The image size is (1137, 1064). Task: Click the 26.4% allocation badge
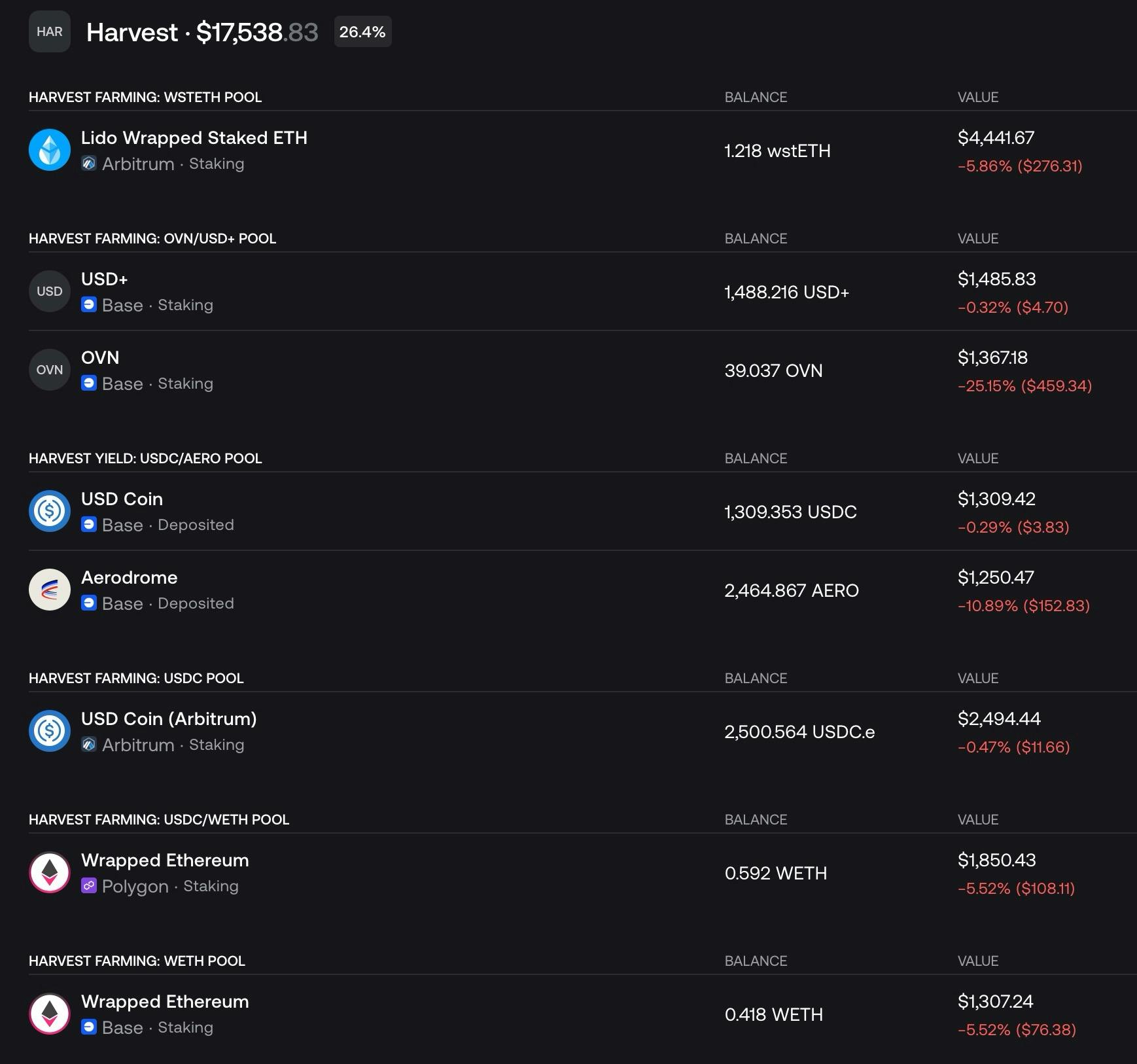pyautogui.click(x=362, y=31)
